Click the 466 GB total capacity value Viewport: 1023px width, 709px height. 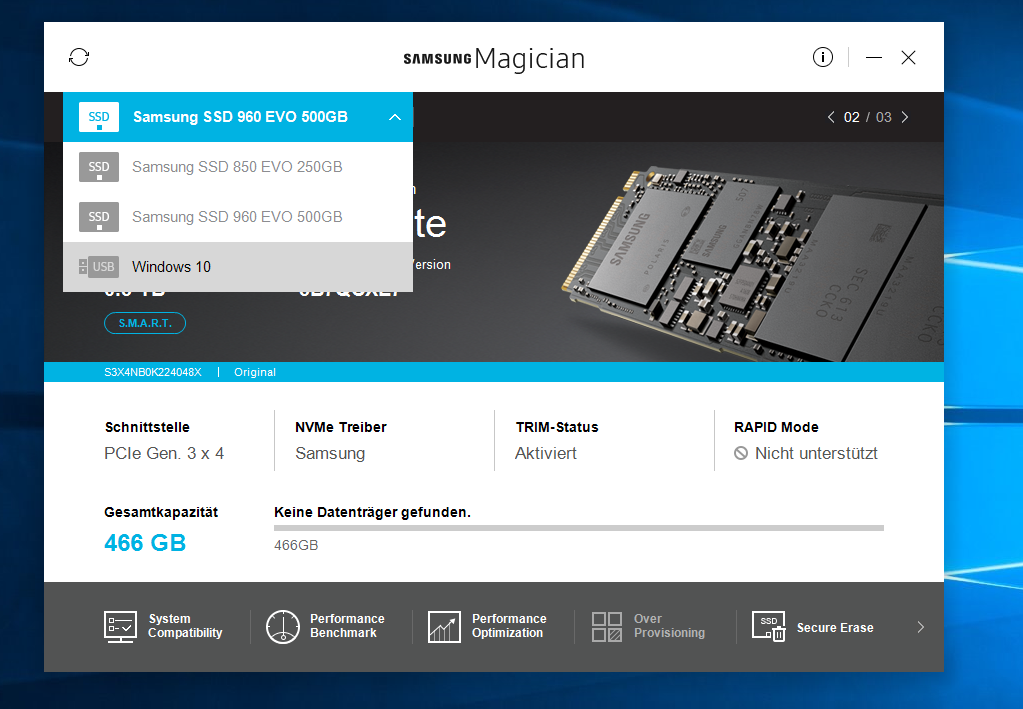[145, 543]
